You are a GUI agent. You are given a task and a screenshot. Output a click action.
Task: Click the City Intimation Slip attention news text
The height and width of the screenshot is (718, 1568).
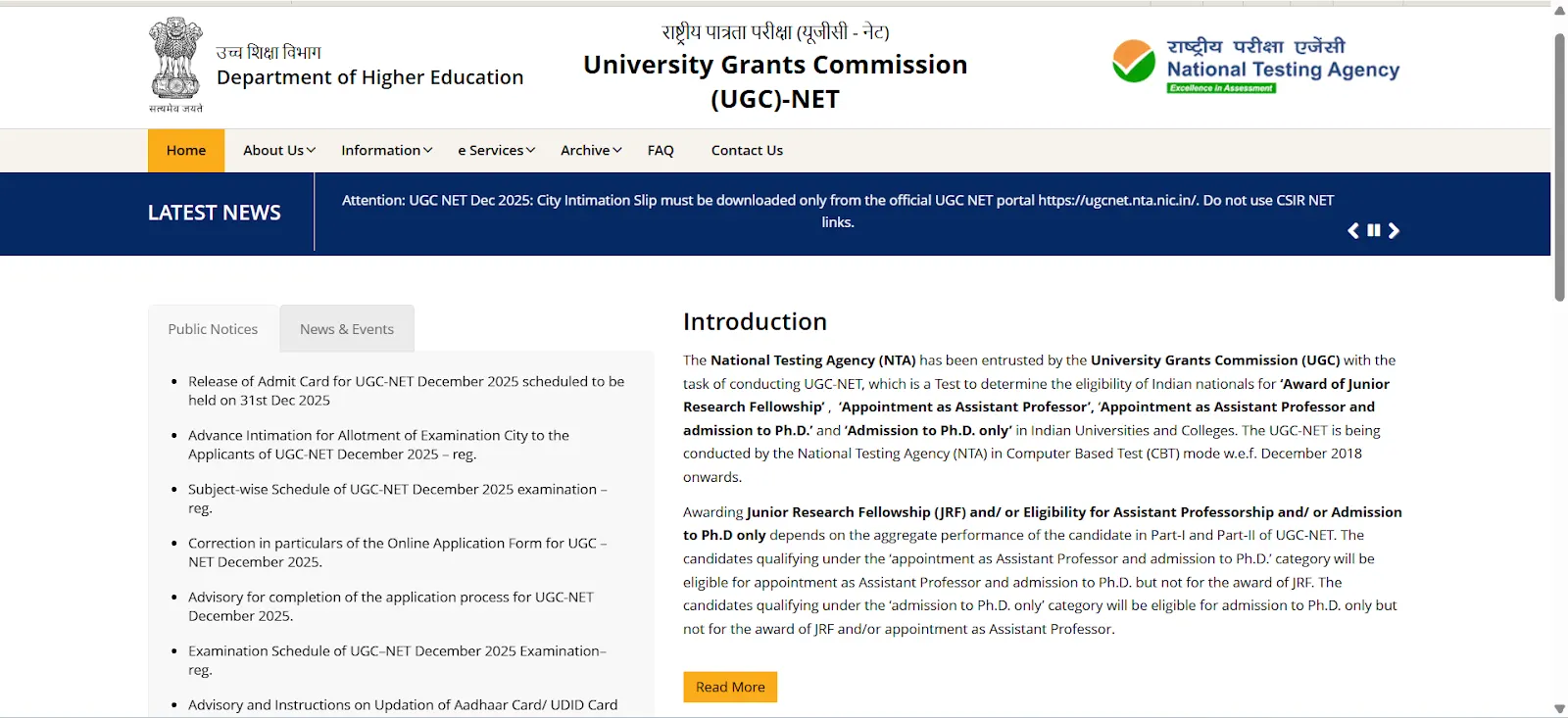tap(838, 211)
